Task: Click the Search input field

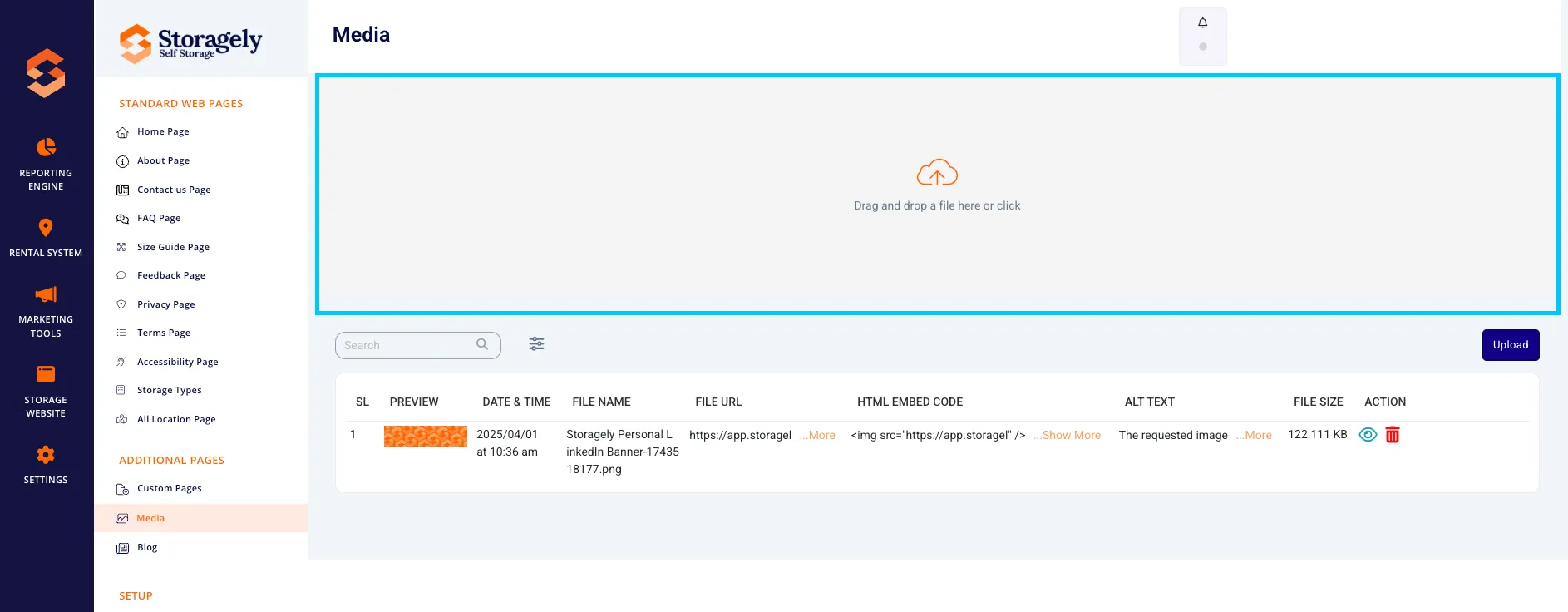Action: 418,345
